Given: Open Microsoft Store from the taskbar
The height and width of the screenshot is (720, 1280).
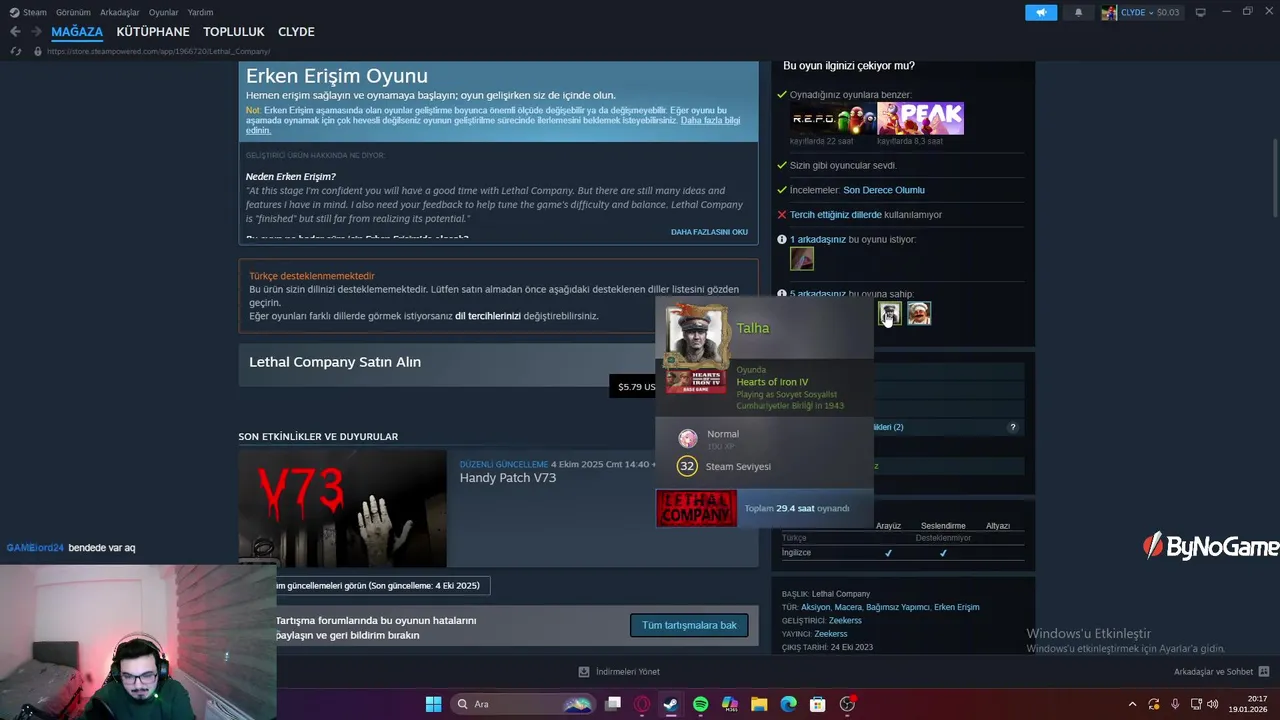Looking at the screenshot, I should [x=817, y=704].
